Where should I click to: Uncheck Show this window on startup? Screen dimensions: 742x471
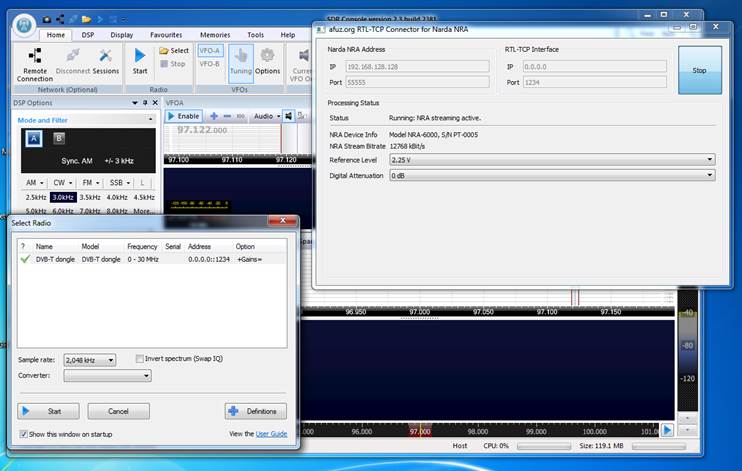tap(24, 434)
